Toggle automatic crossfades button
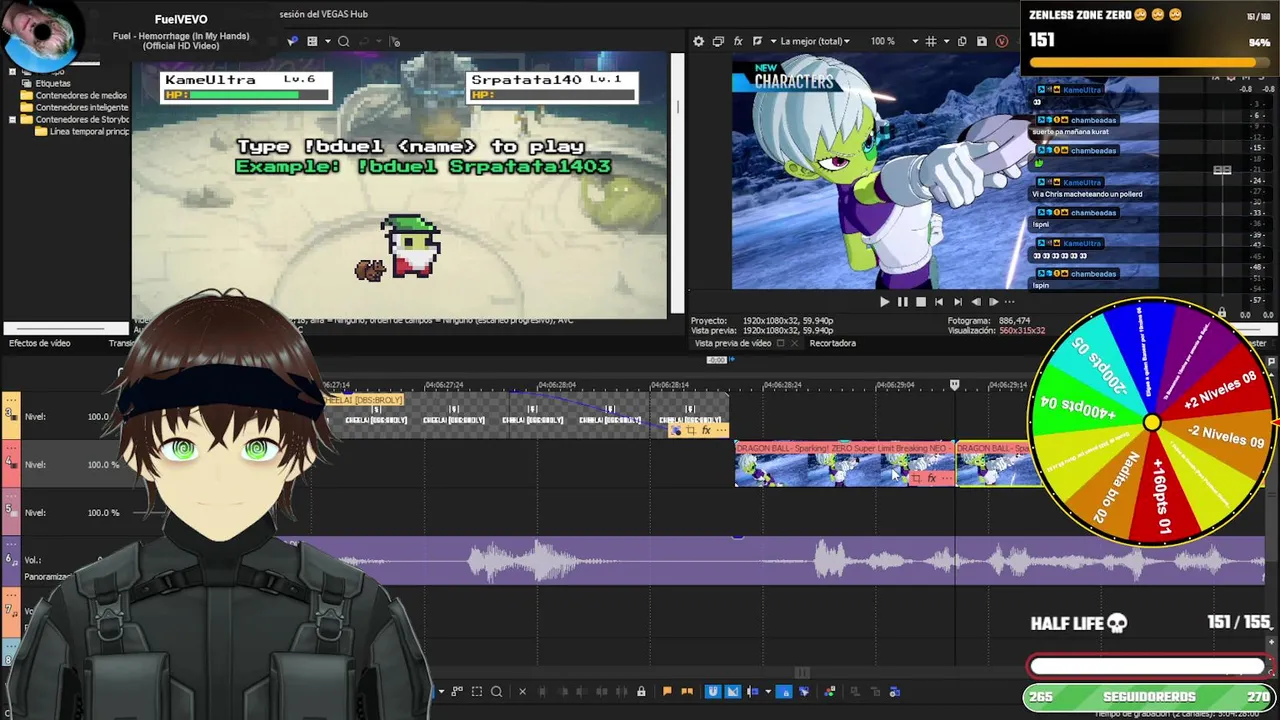 [733, 691]
